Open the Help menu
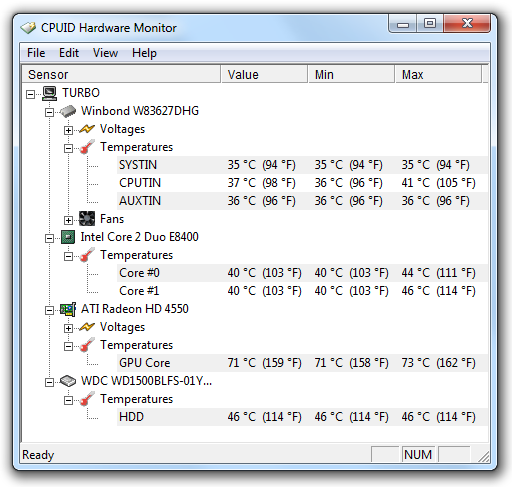 coord(144,53)
